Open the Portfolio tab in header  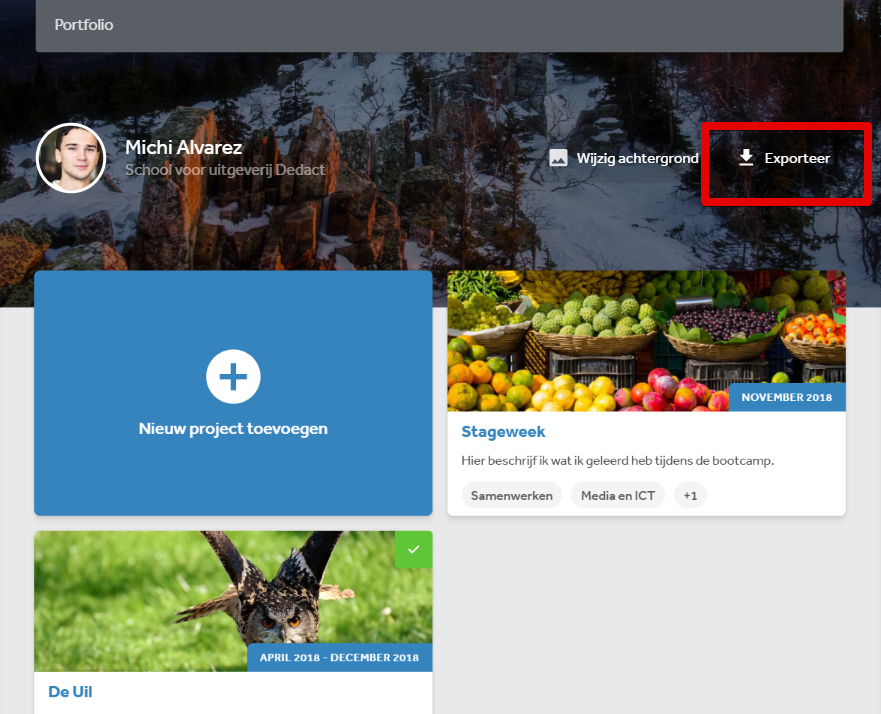tap(84, 25)
